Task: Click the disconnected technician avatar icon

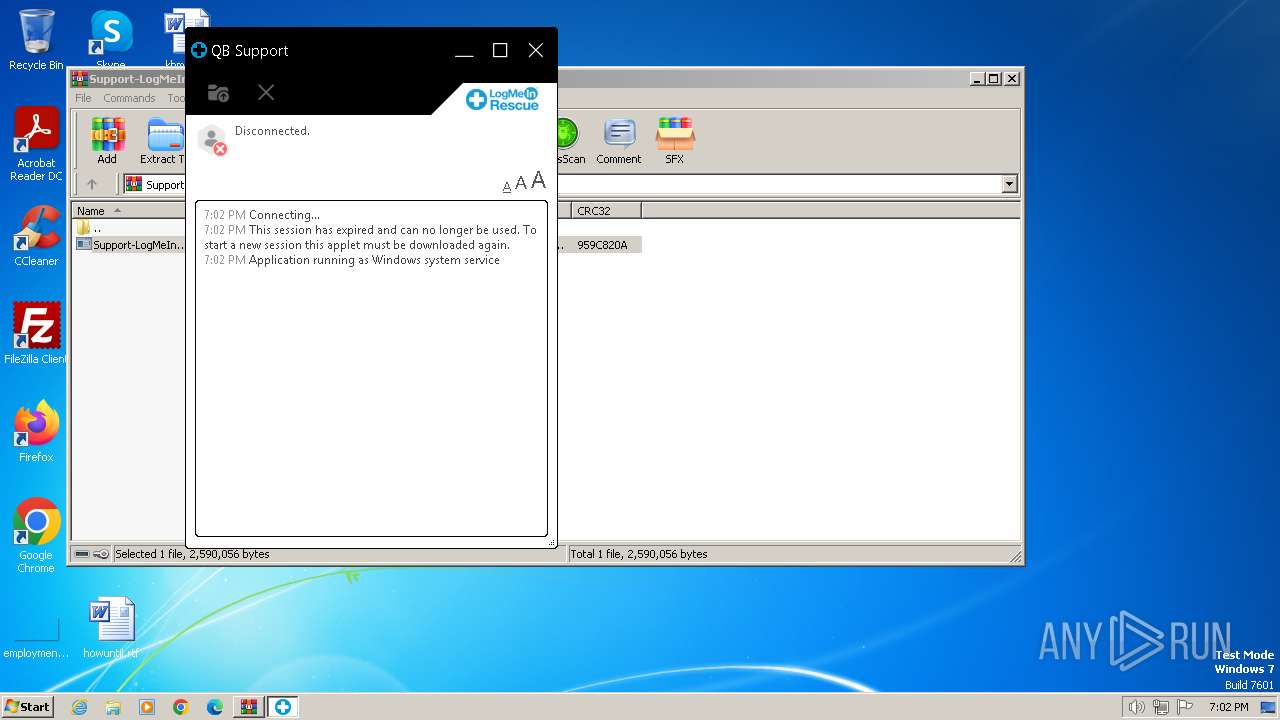Action: (212, 140)
